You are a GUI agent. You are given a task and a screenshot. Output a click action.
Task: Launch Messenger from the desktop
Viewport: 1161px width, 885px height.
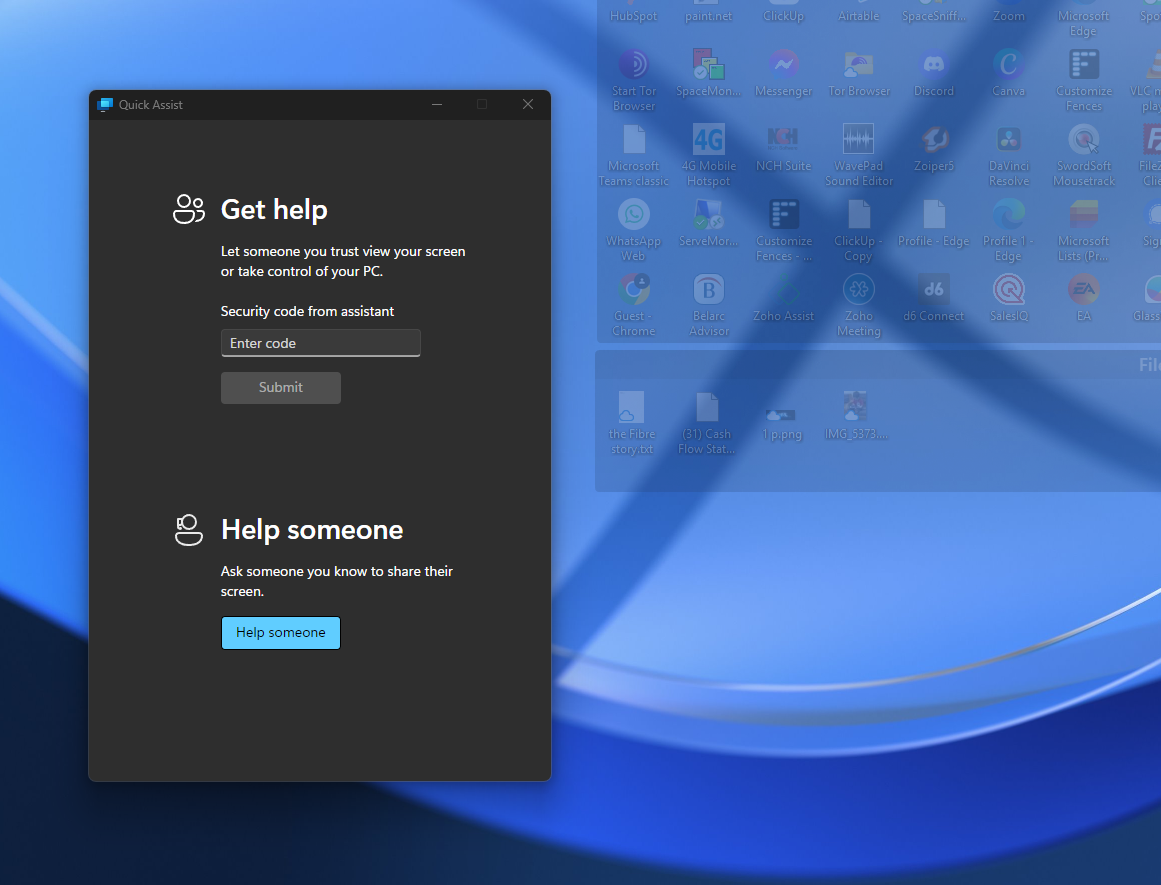point(784,67)
